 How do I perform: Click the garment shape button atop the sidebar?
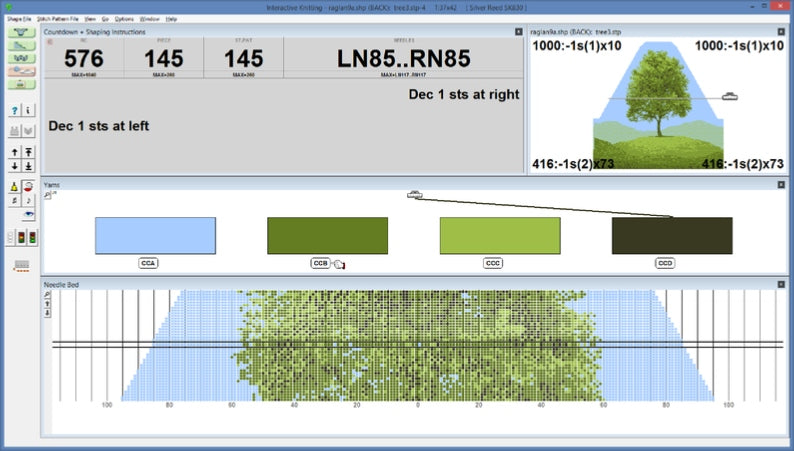[x=21, y=32]
